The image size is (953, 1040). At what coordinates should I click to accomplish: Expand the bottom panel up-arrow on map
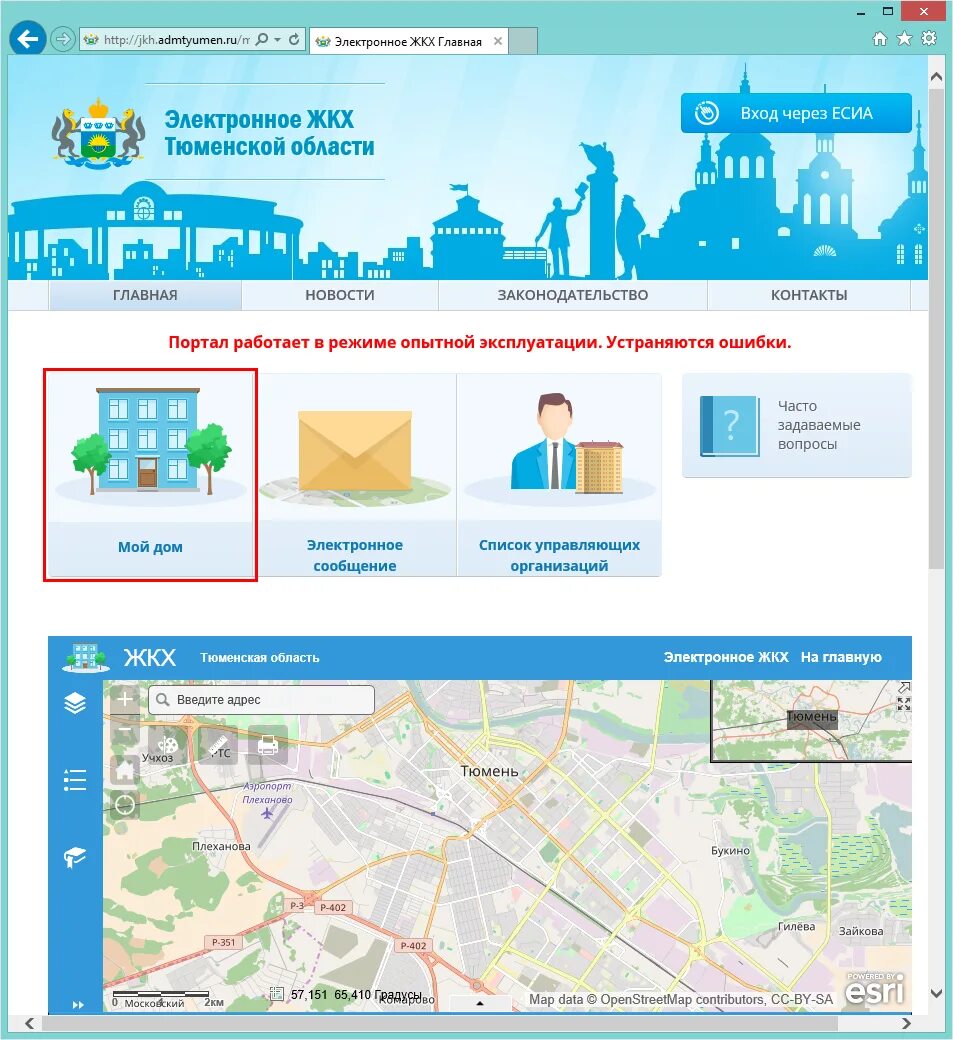tap(480, 1003)
